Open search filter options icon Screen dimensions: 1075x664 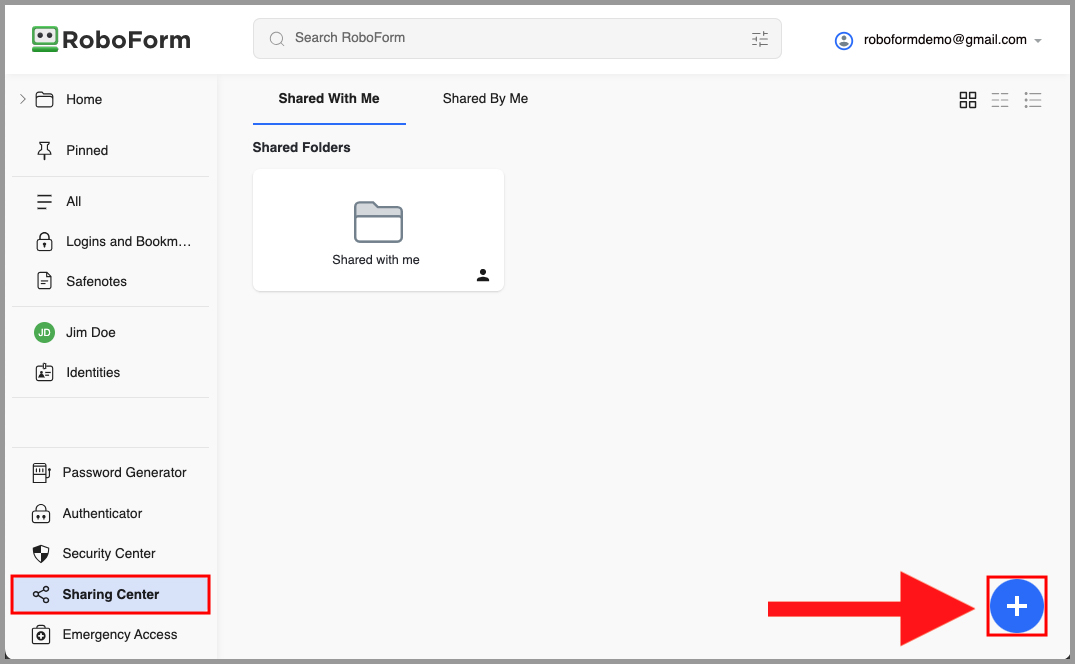click(x=760, y=39)
